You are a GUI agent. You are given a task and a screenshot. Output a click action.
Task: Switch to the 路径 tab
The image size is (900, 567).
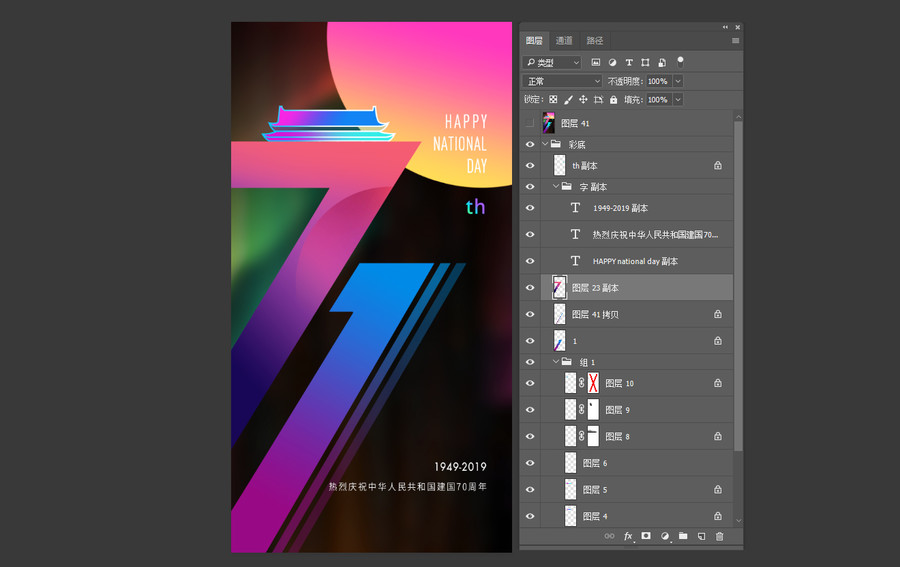[x=595, y=41]
